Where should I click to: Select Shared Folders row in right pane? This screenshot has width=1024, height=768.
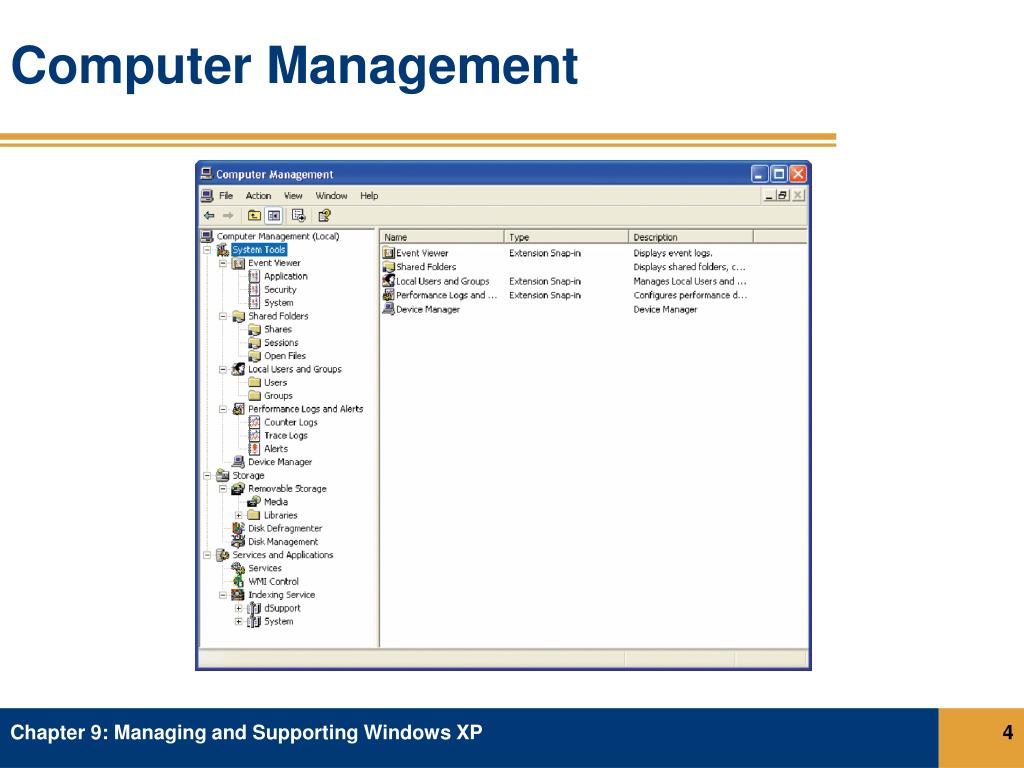point(426,267)
